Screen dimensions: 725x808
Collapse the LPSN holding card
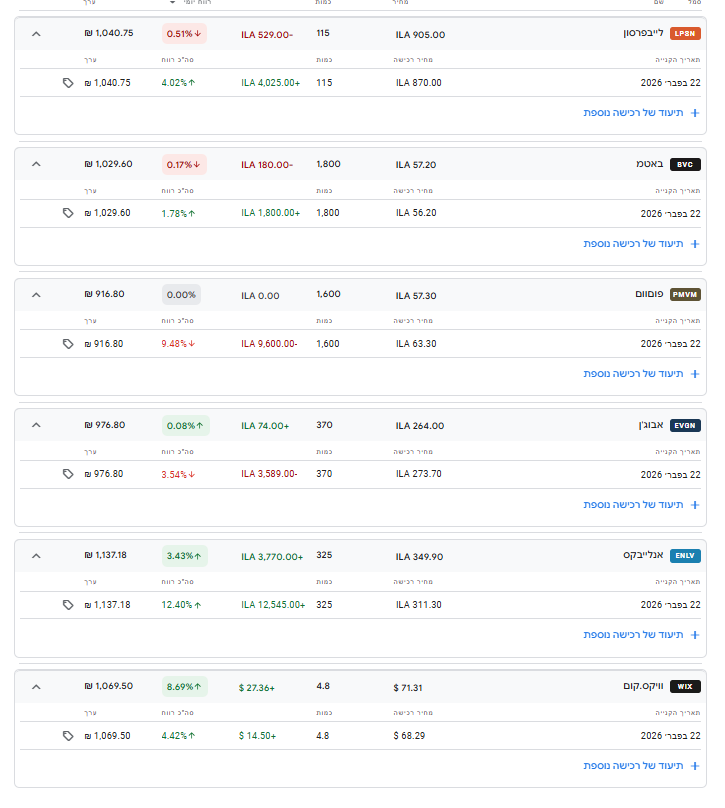pos(36,34)
